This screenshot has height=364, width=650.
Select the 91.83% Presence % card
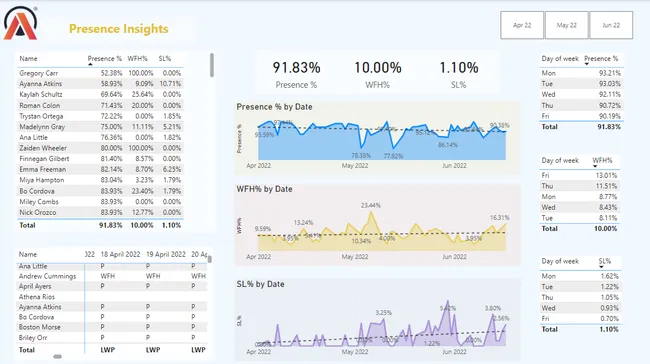pos(296,74)
